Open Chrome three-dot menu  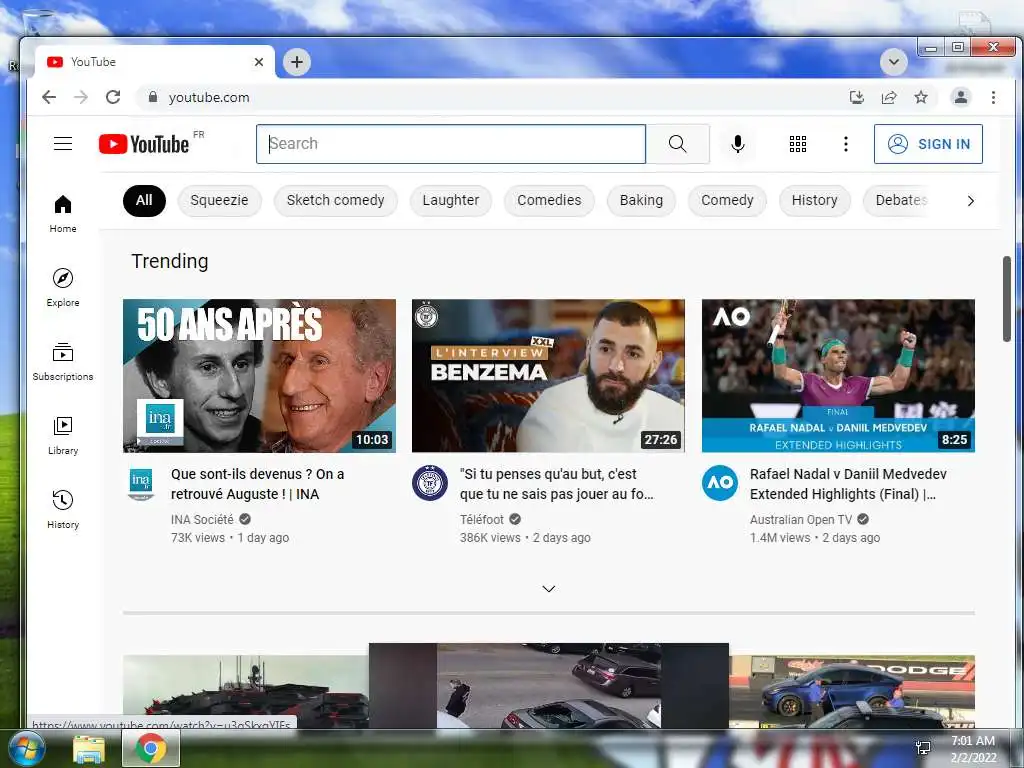coord(993,97)
